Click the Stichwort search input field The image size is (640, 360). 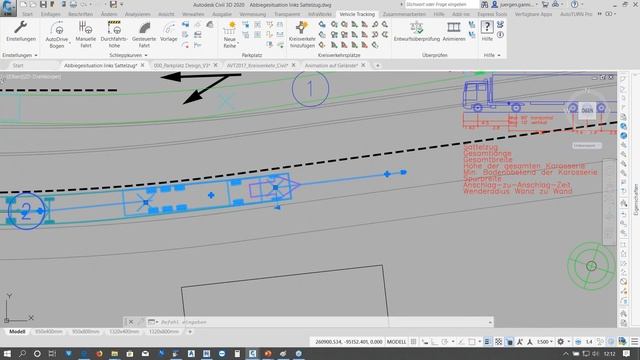point(442,4)
